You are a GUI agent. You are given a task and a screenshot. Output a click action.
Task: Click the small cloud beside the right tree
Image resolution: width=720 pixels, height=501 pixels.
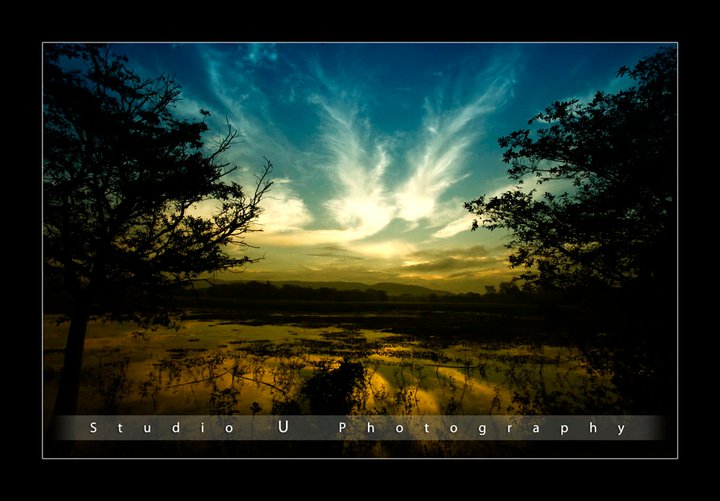455,227
